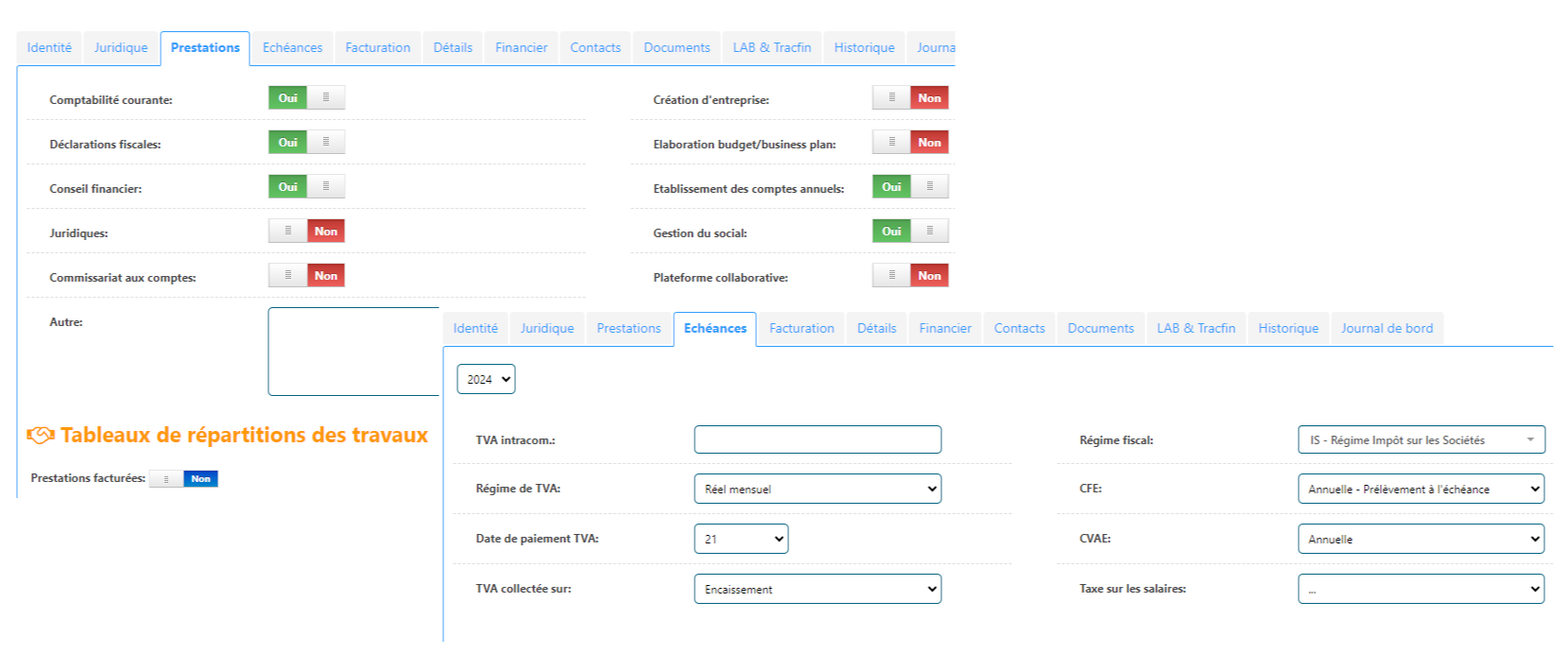Toggle Prestations facturées switch

tap(183, 479)
